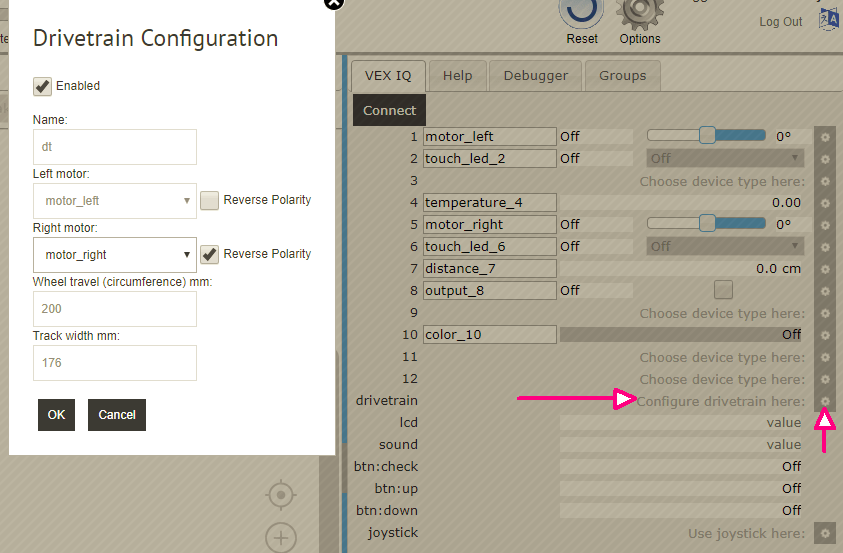Open settings gear for port 6 touch_led_6
The width and height of the screenshot is (843, 553).
[x=825, y=247]
